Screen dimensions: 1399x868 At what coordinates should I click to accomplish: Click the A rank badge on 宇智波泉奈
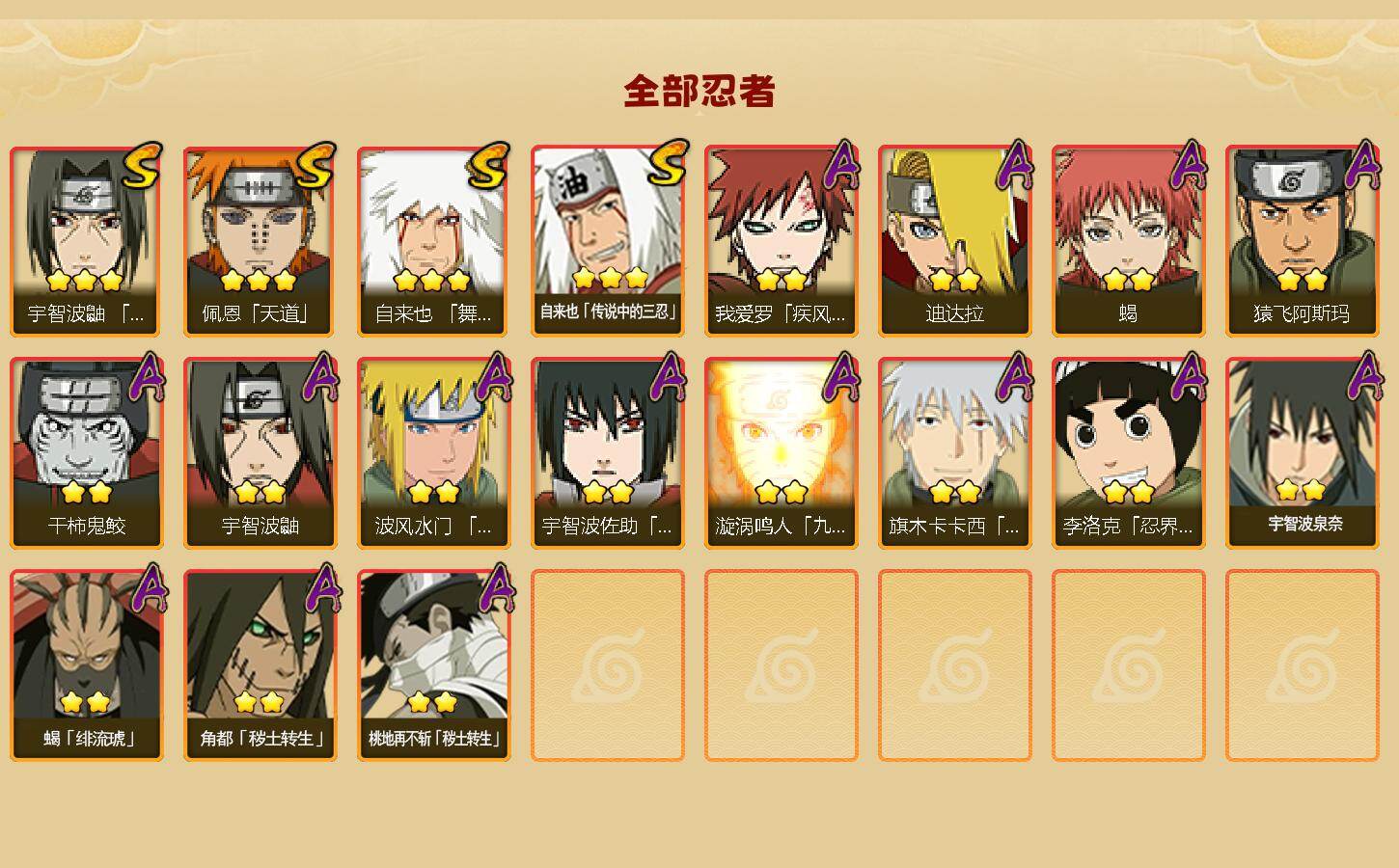[x=1361, y=376]
